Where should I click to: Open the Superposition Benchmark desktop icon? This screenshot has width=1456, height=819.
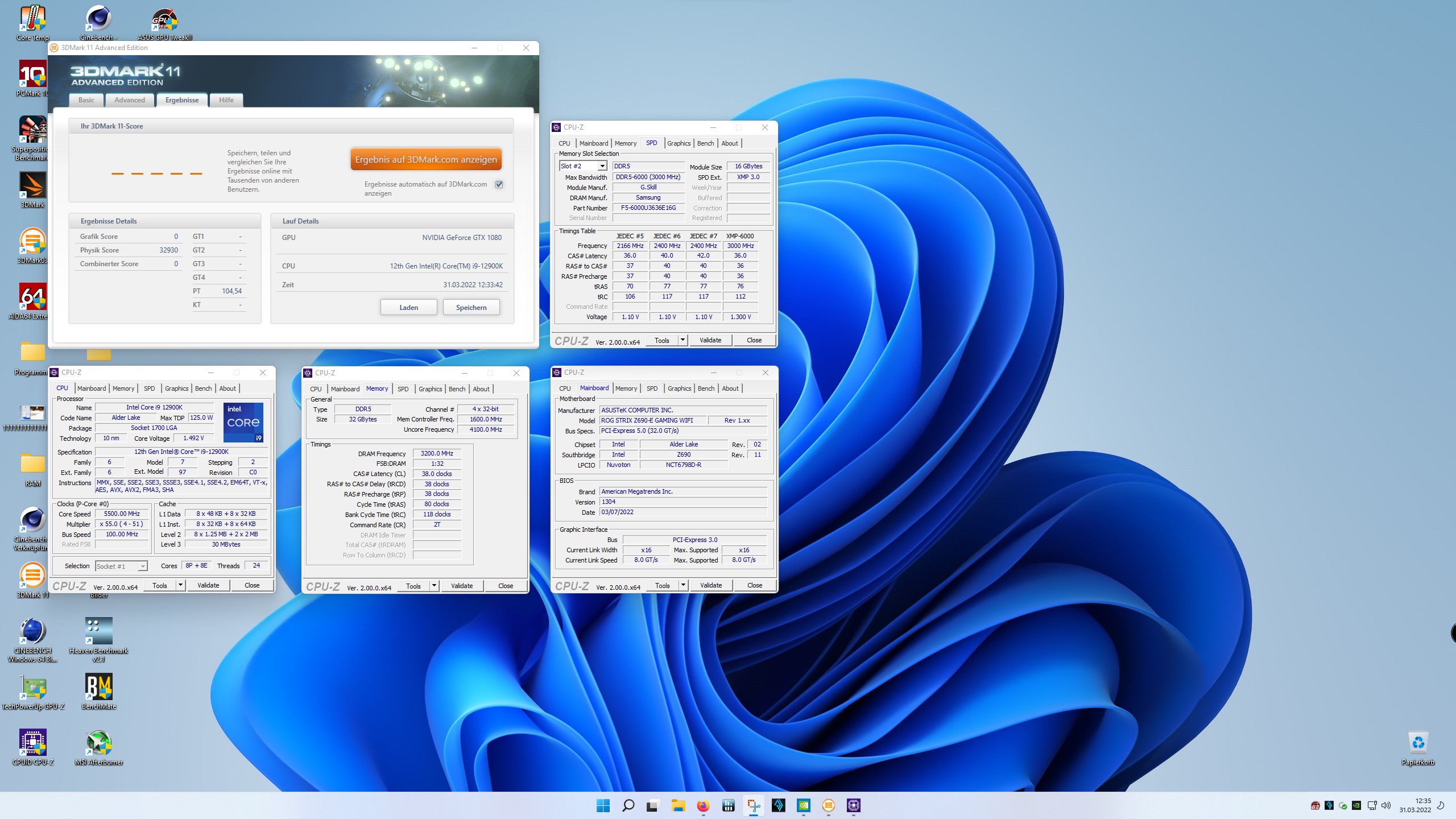32,138
